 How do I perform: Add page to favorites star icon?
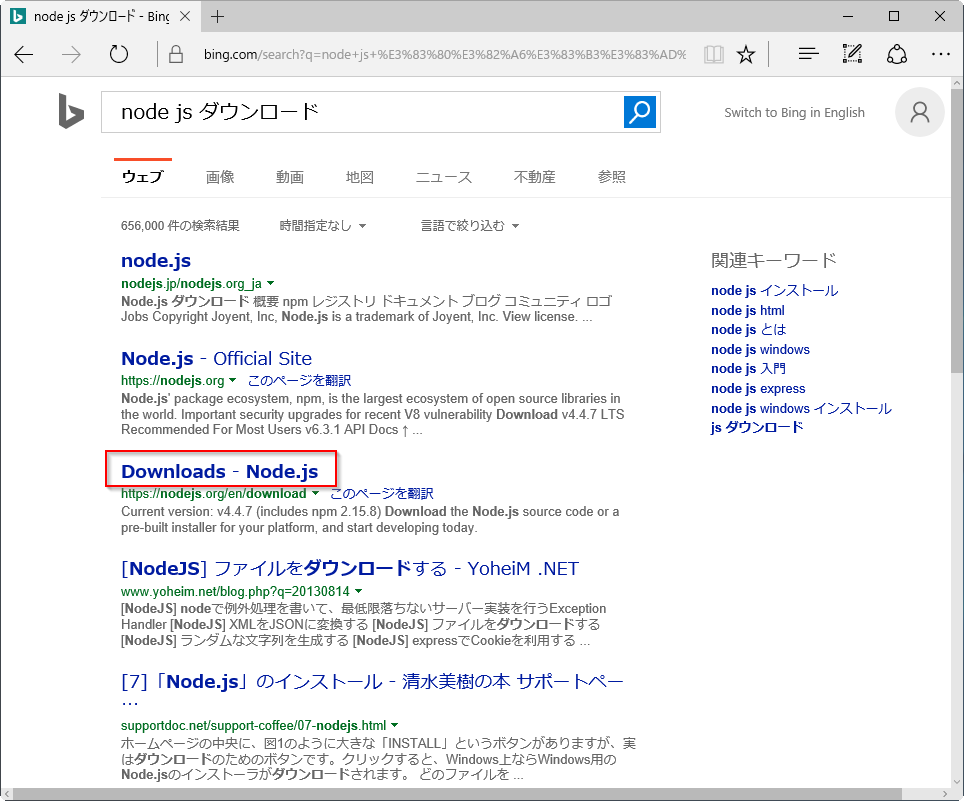[746, 55]
